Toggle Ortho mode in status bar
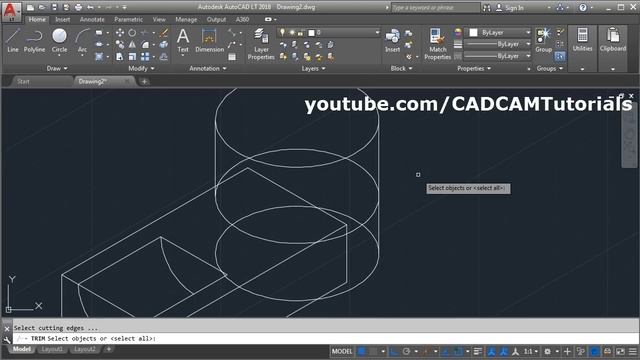640x360 pixels. [x=394, y=351]
